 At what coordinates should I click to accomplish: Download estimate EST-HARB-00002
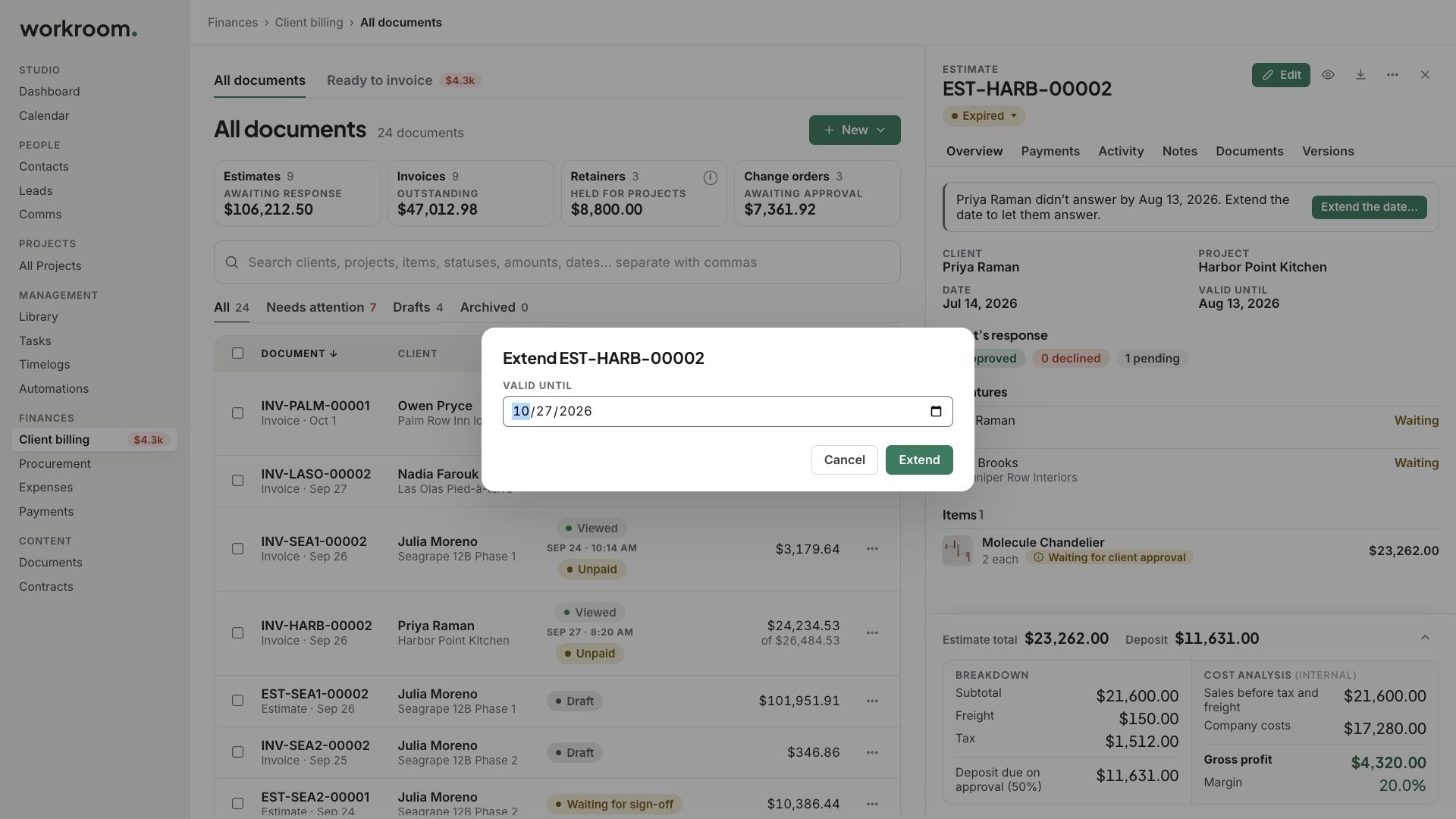(1360, 75)
